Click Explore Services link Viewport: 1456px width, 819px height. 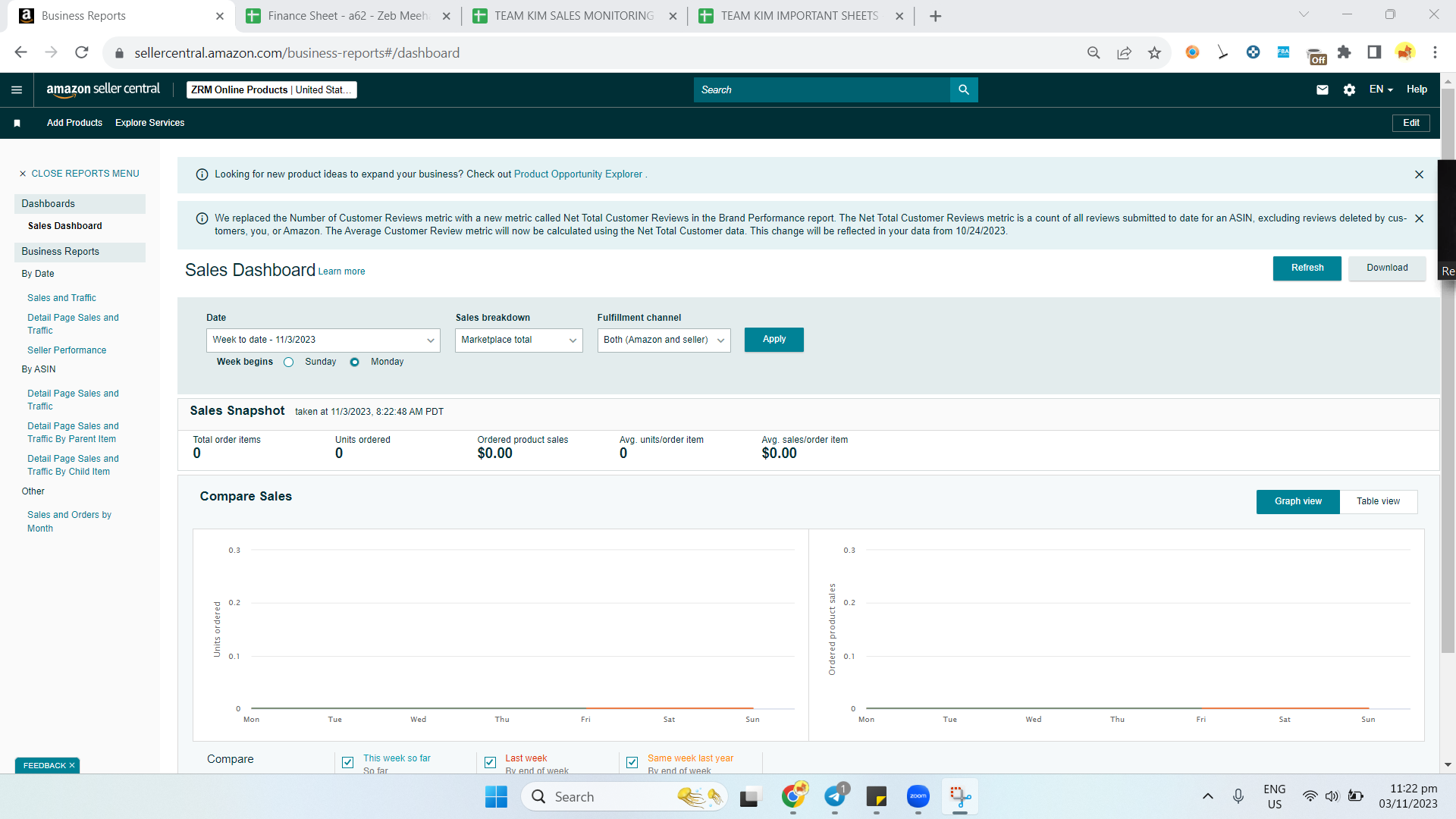point(149,123)
